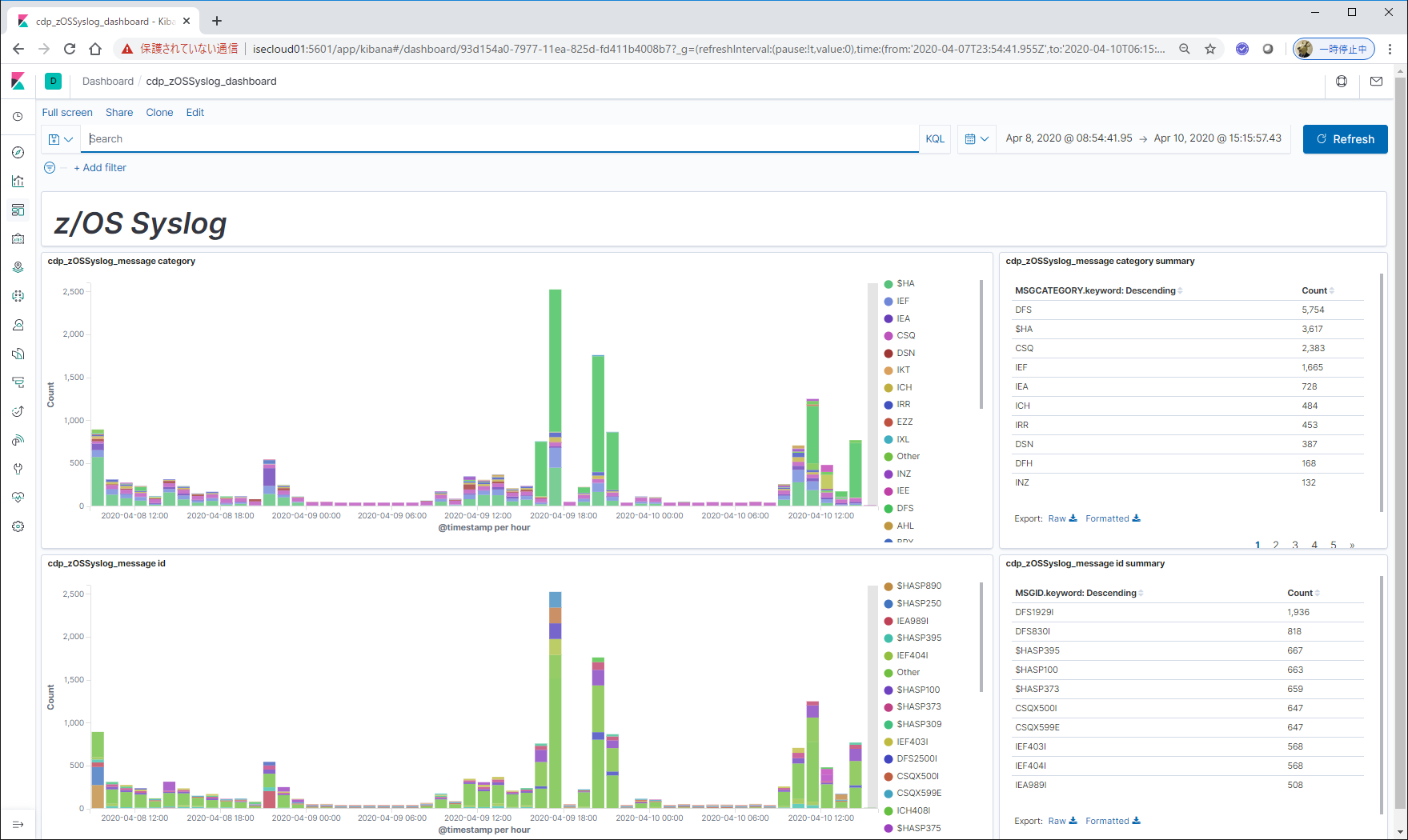Focus the Search query input
Image resolution: width=1408 pixels, height=840 pixels.
(x=499, y=139)
